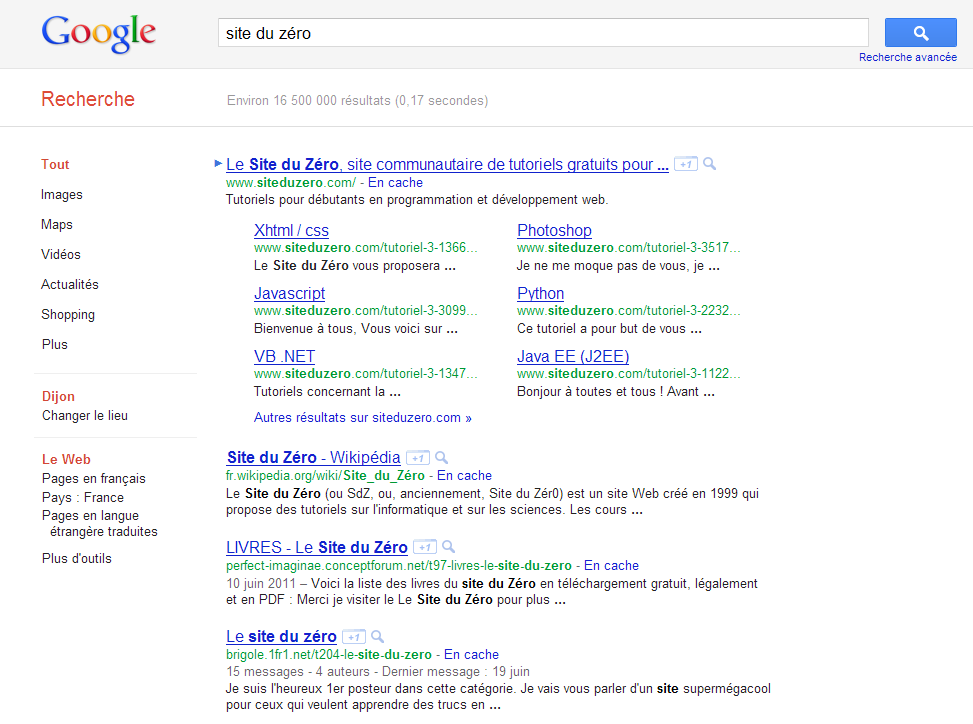Filter by Pages en français
This screenshot has width=973, height=724.
(94, 478)
